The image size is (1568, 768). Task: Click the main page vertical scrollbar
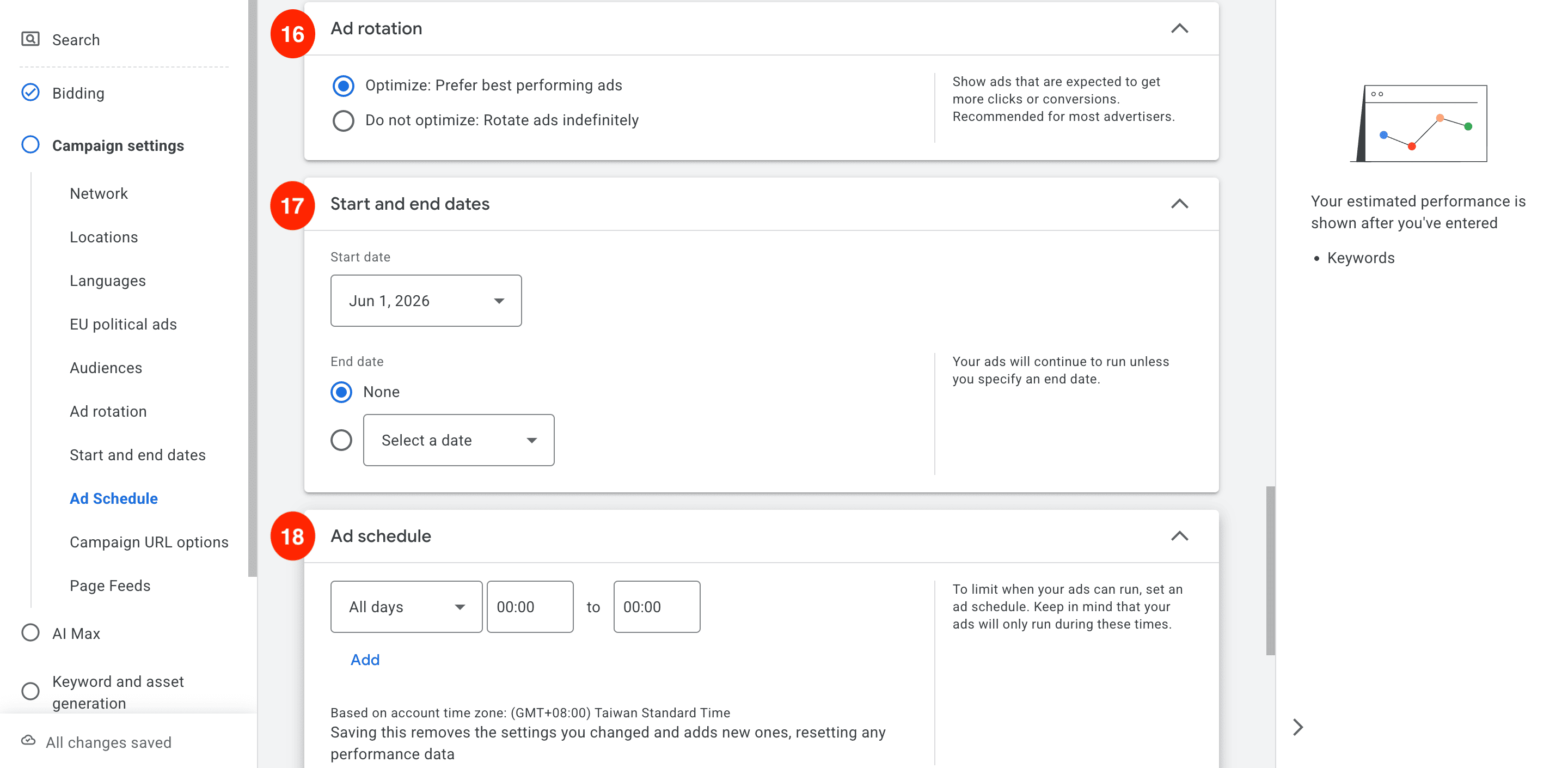[x=1270, y=571]
